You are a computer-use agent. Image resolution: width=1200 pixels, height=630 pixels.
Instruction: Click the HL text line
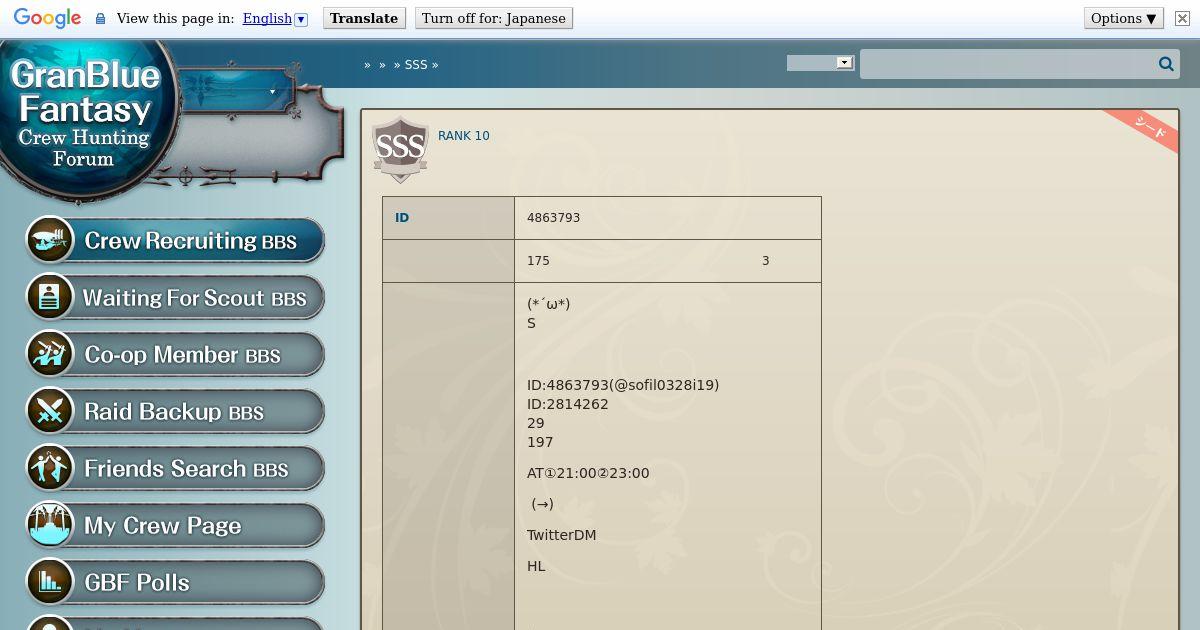tap(536, 566)
